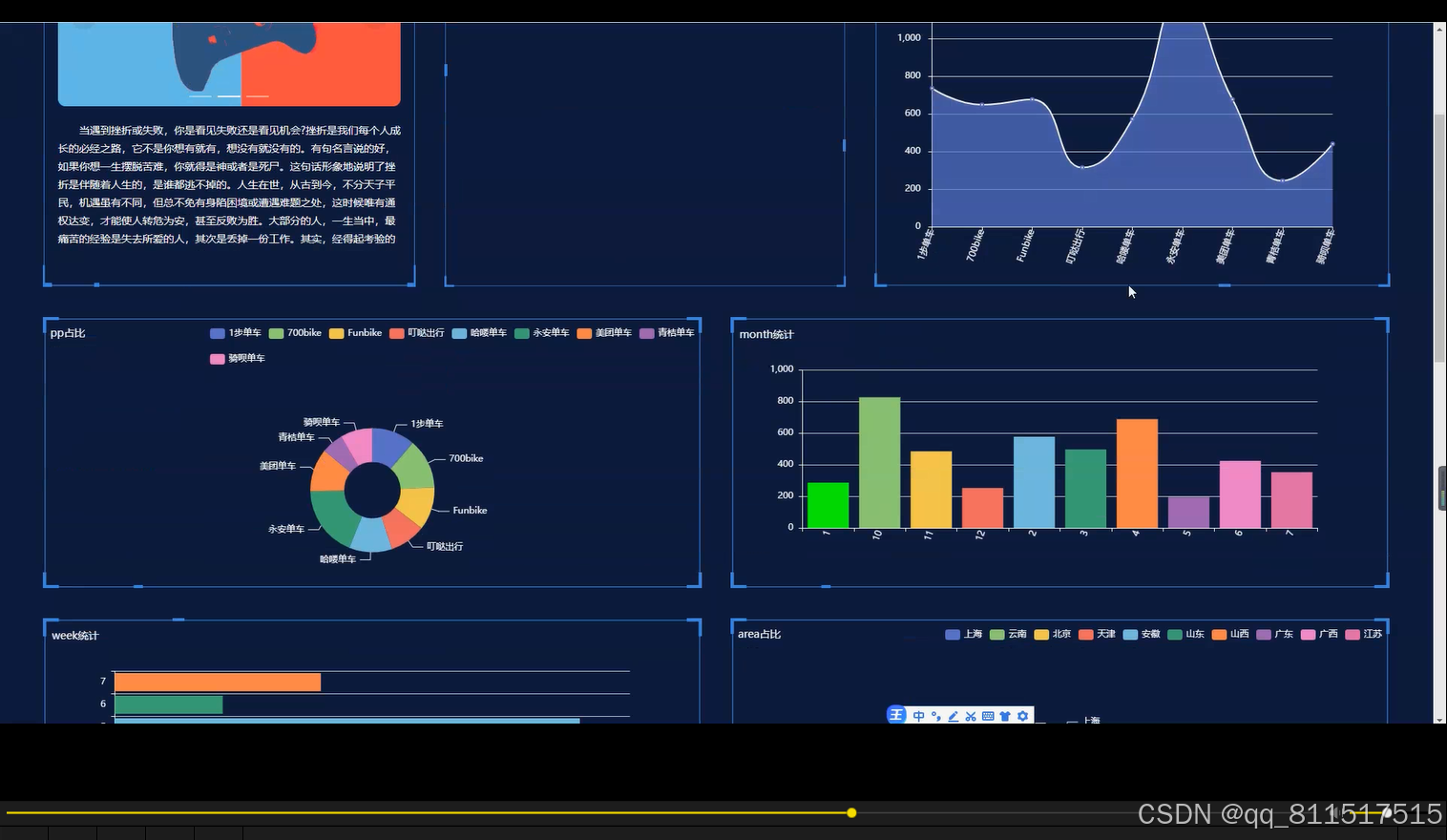The image size is (1447, 840).
Task: Click the carousel image banner
Action: pos(229,63)
